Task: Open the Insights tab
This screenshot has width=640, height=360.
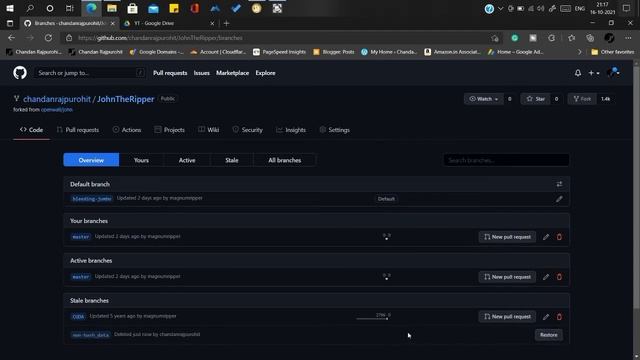Action: [291, 130]
